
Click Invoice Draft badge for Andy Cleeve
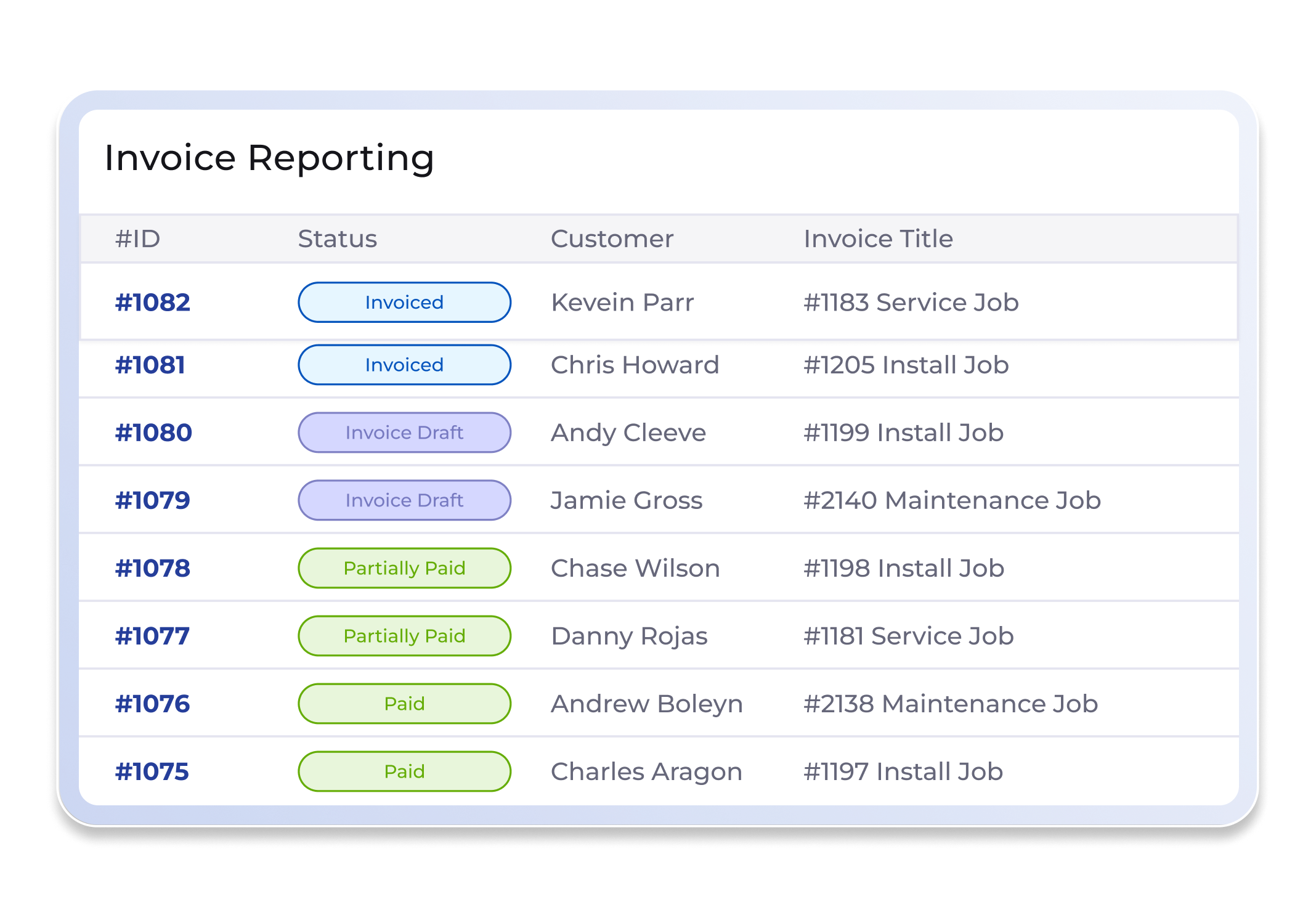404,433
